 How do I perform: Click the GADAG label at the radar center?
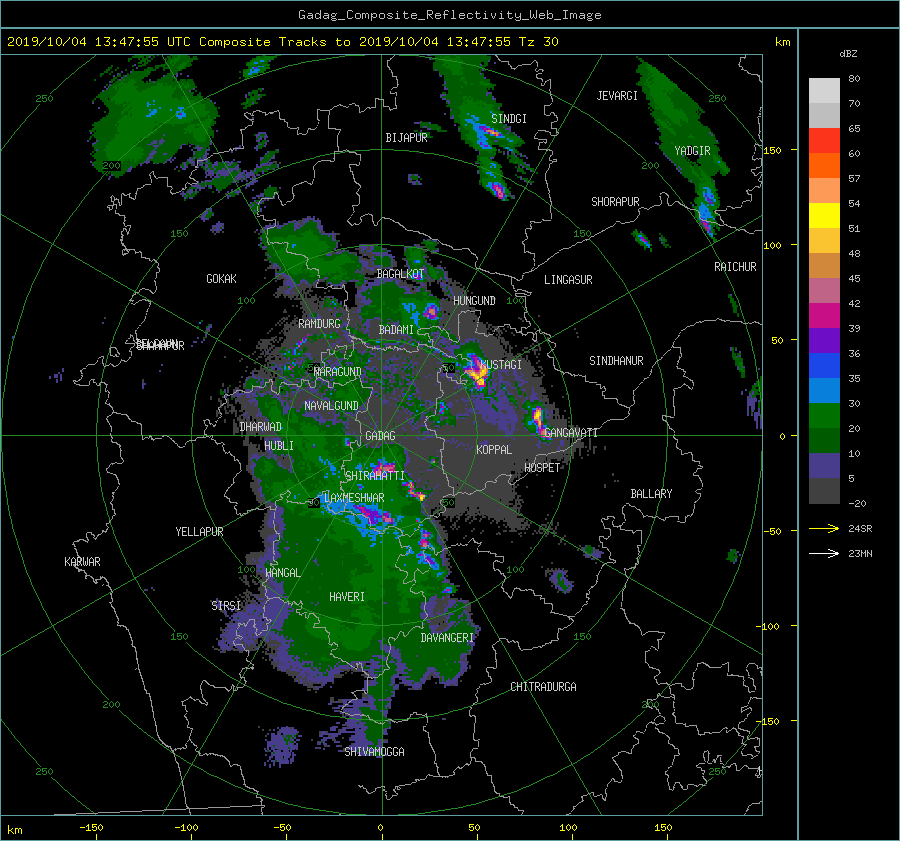380,436
